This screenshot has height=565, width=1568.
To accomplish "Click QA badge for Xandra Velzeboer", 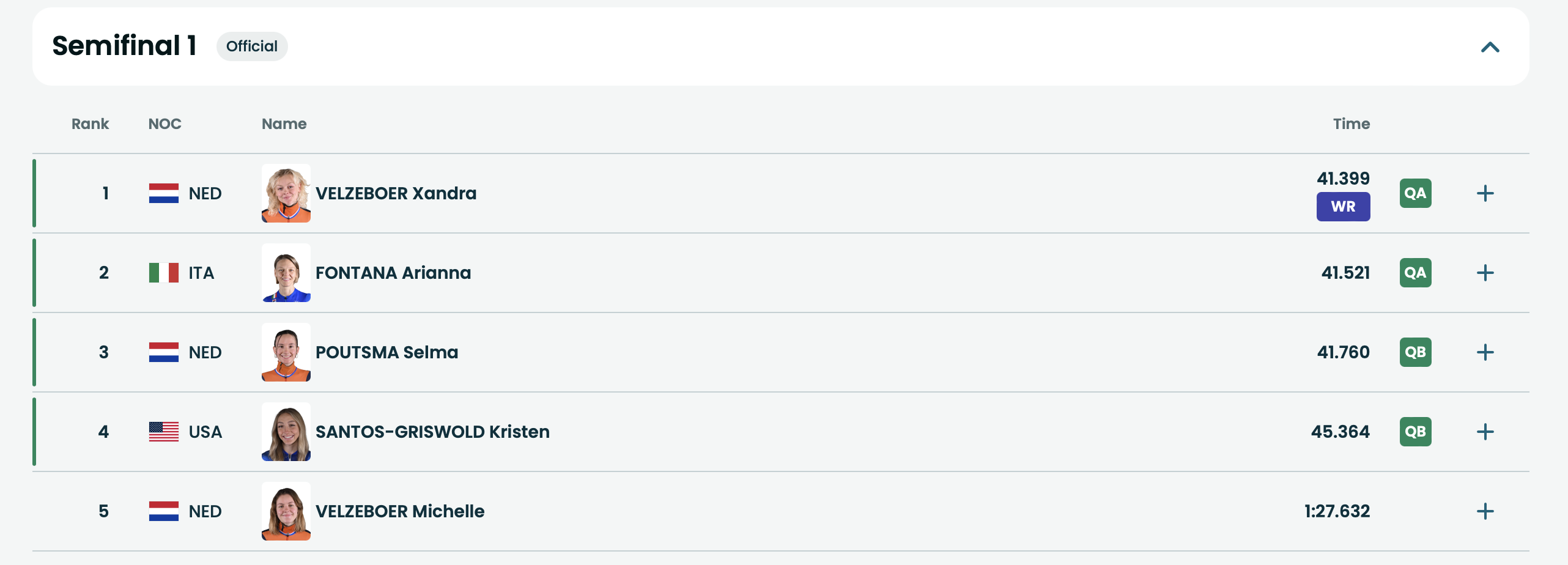I will coord(1415,193).
